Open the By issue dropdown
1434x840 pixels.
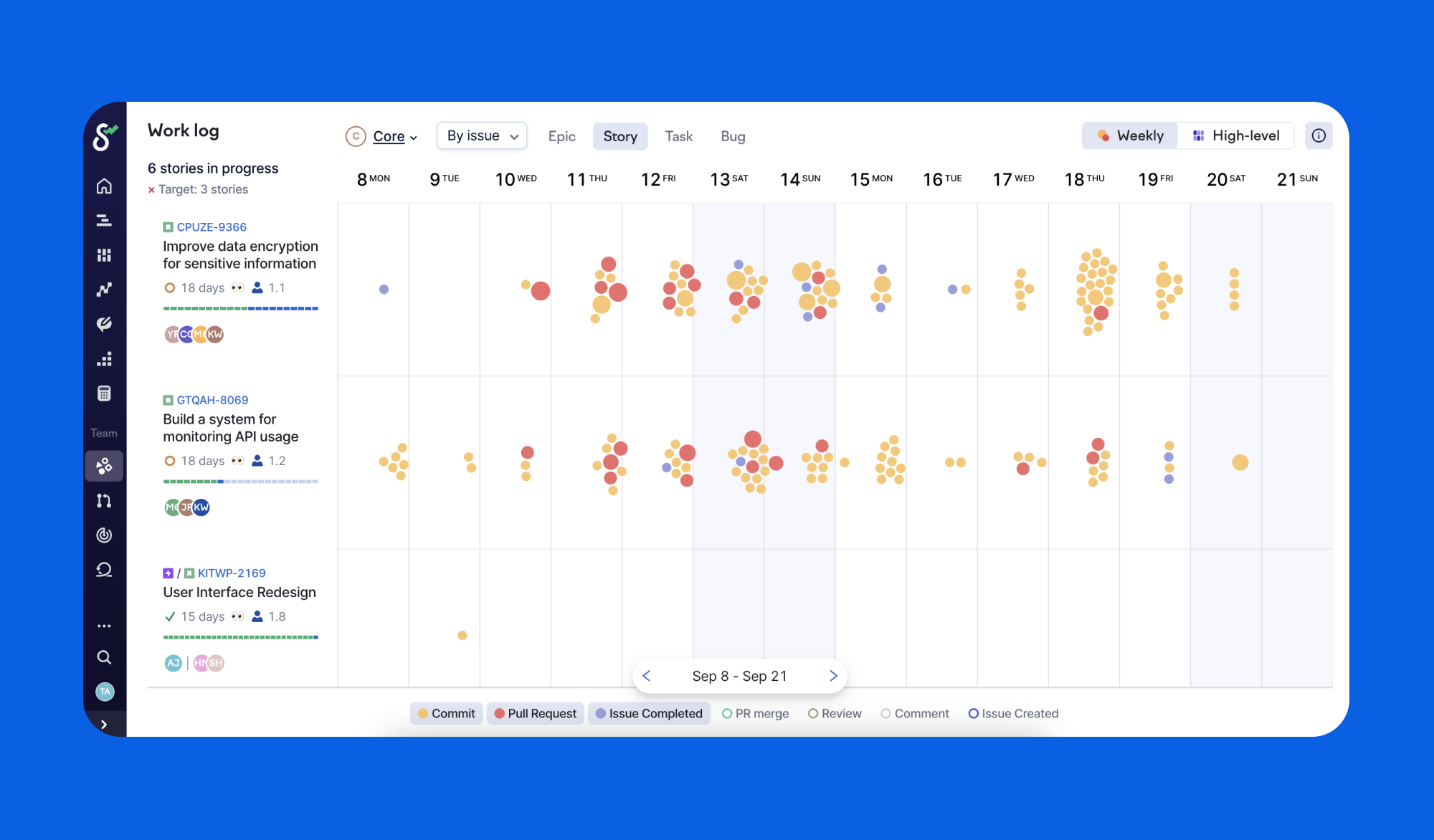pos(482,135)
